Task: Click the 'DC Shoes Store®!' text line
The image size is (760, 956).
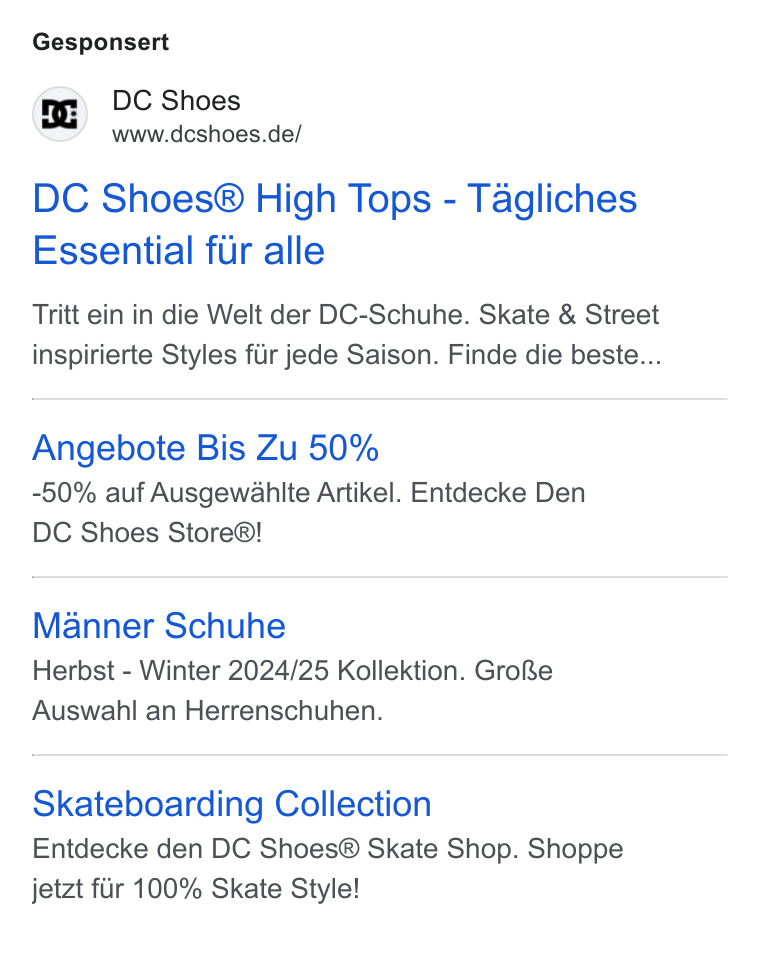Action: 147,533
